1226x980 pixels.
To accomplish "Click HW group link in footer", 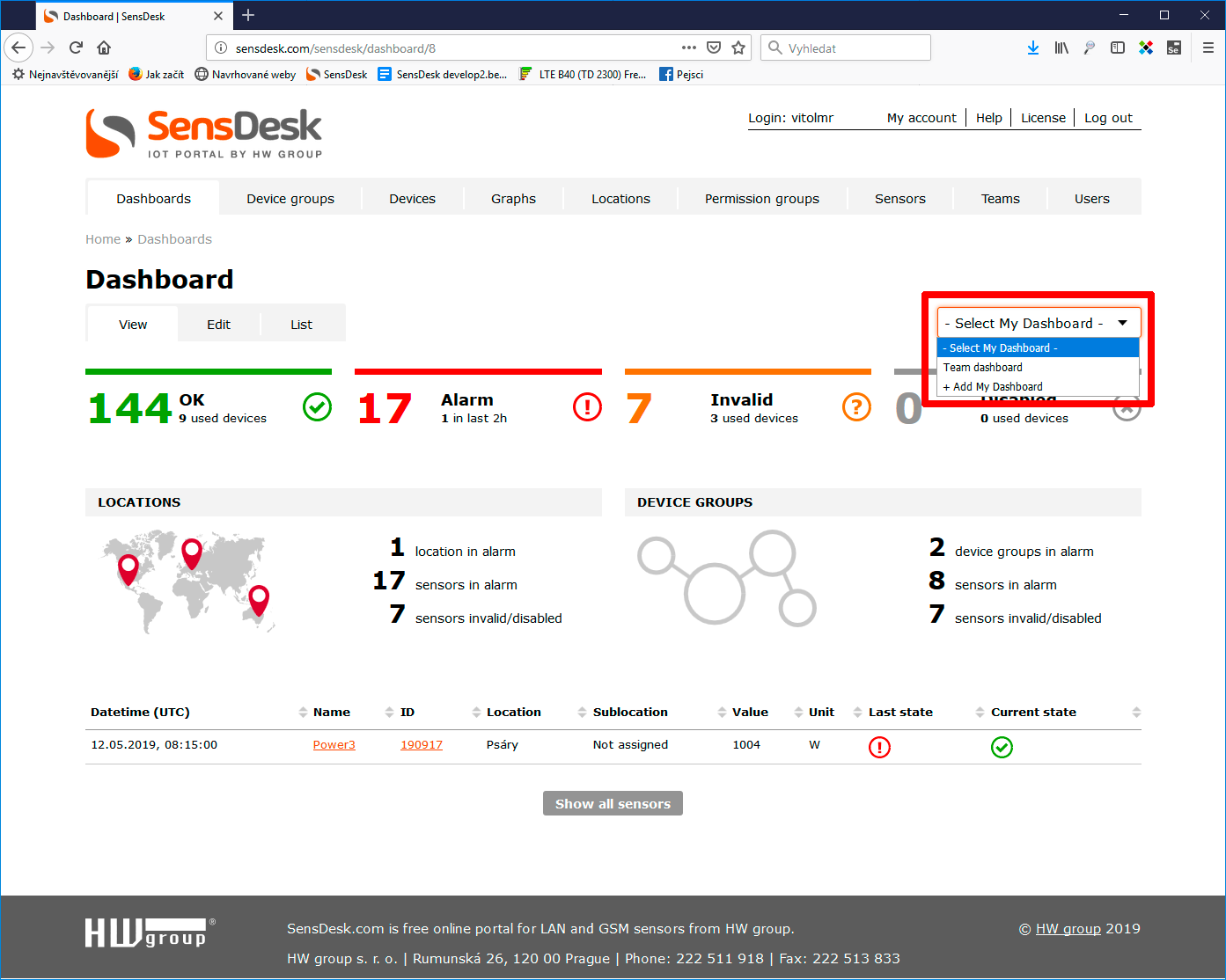I will coord(1068,928).
